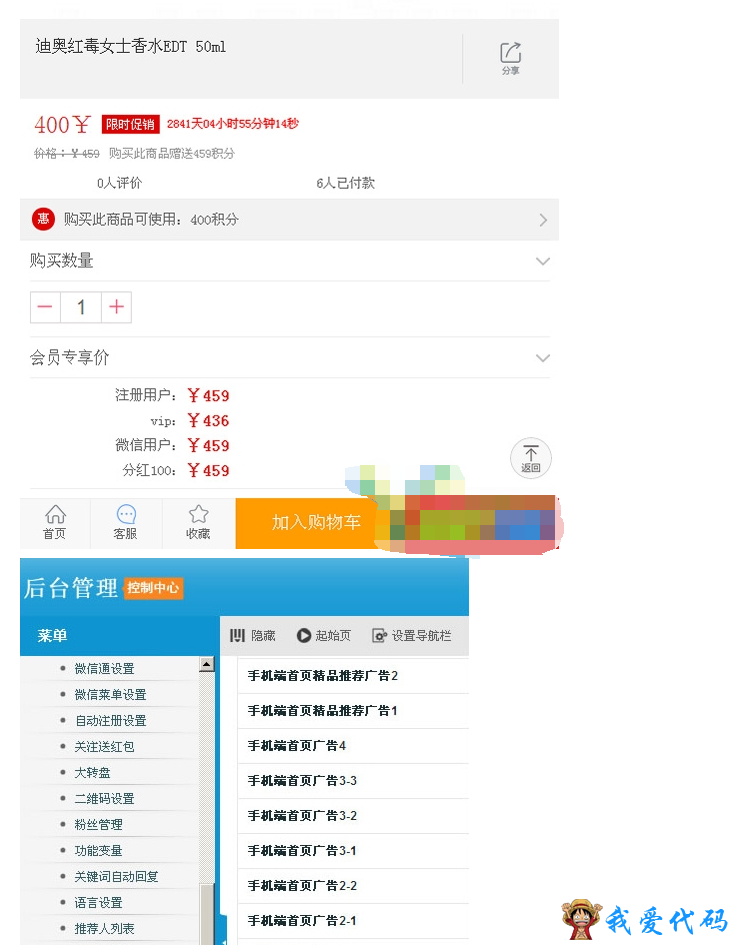Open 大转盘 in the menu
Screen dimensions: 745x945
pos(92,772)
